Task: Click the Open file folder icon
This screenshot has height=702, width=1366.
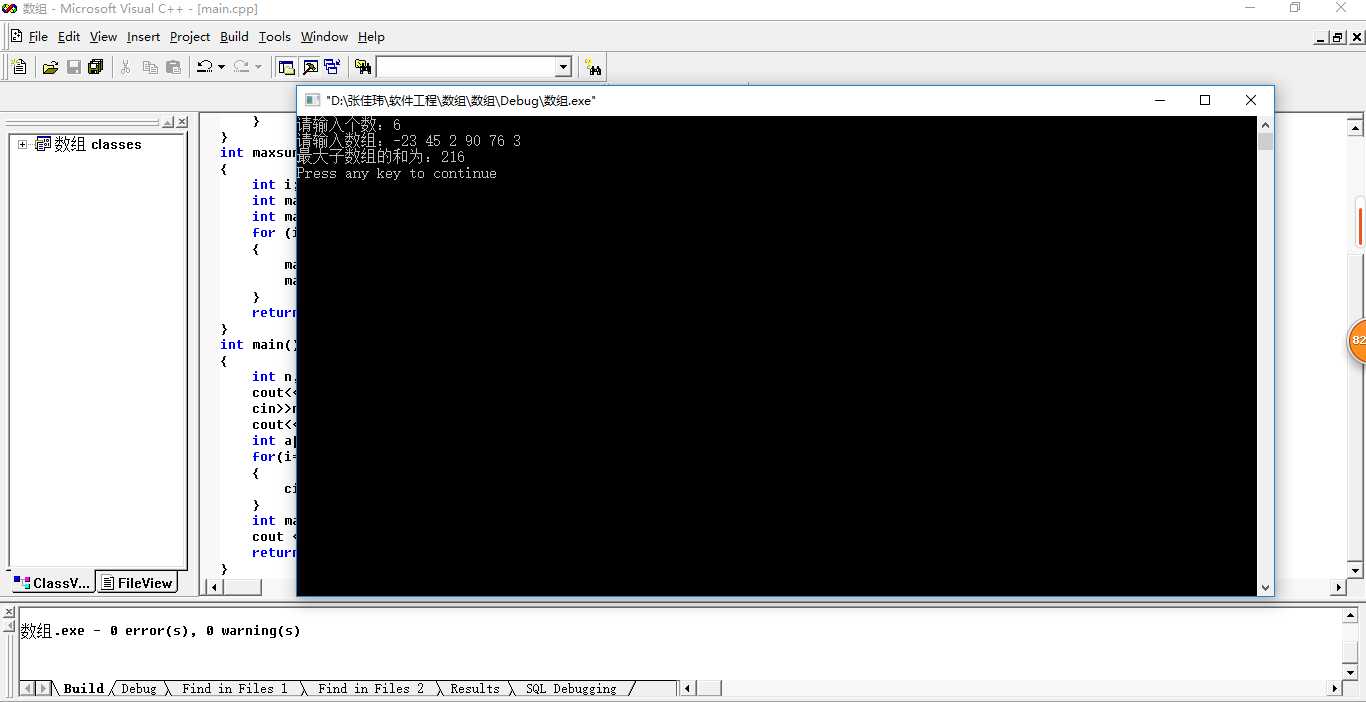Action: 50,67
